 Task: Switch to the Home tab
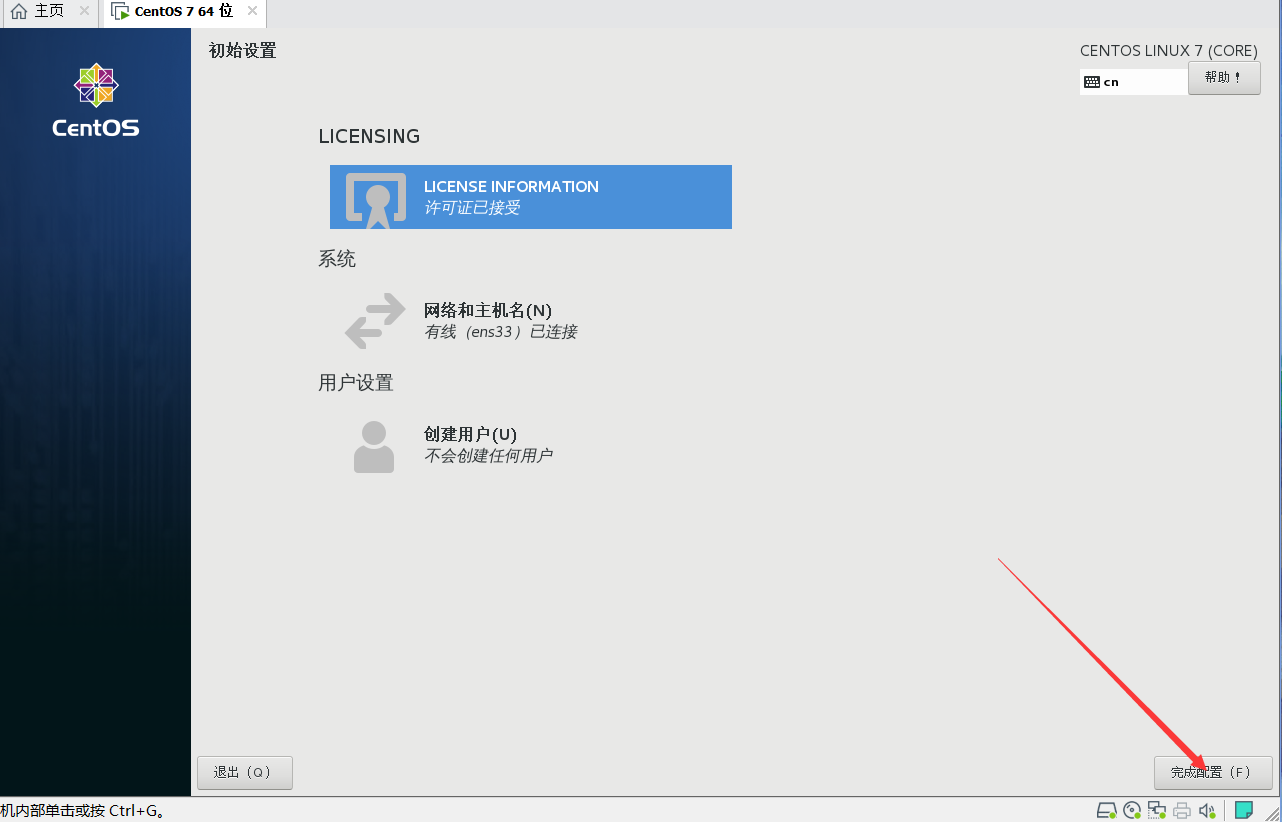click(50, 12)
